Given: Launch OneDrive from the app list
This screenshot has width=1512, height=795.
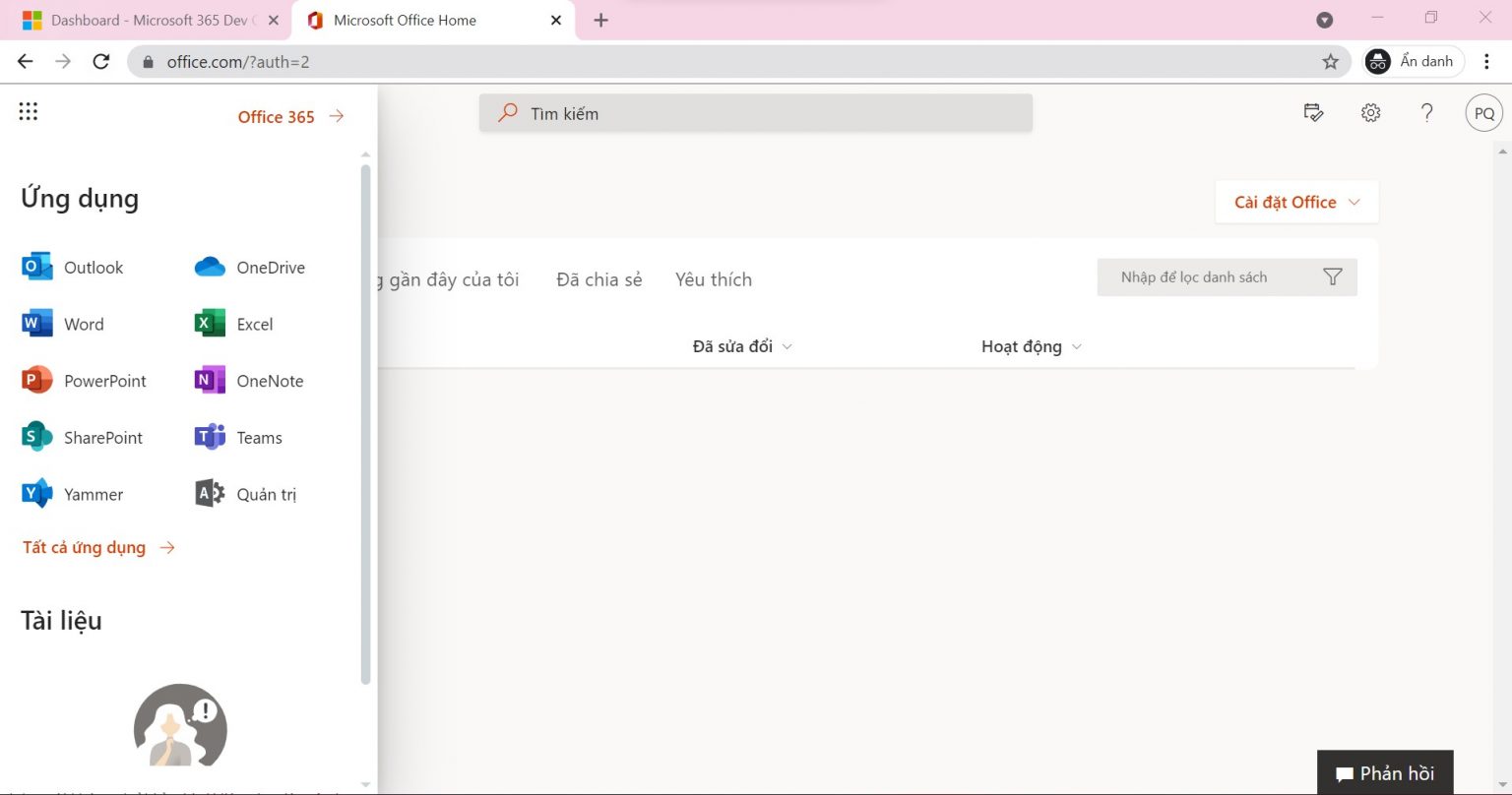Looking at the screenshot, I should pos(210,267).
